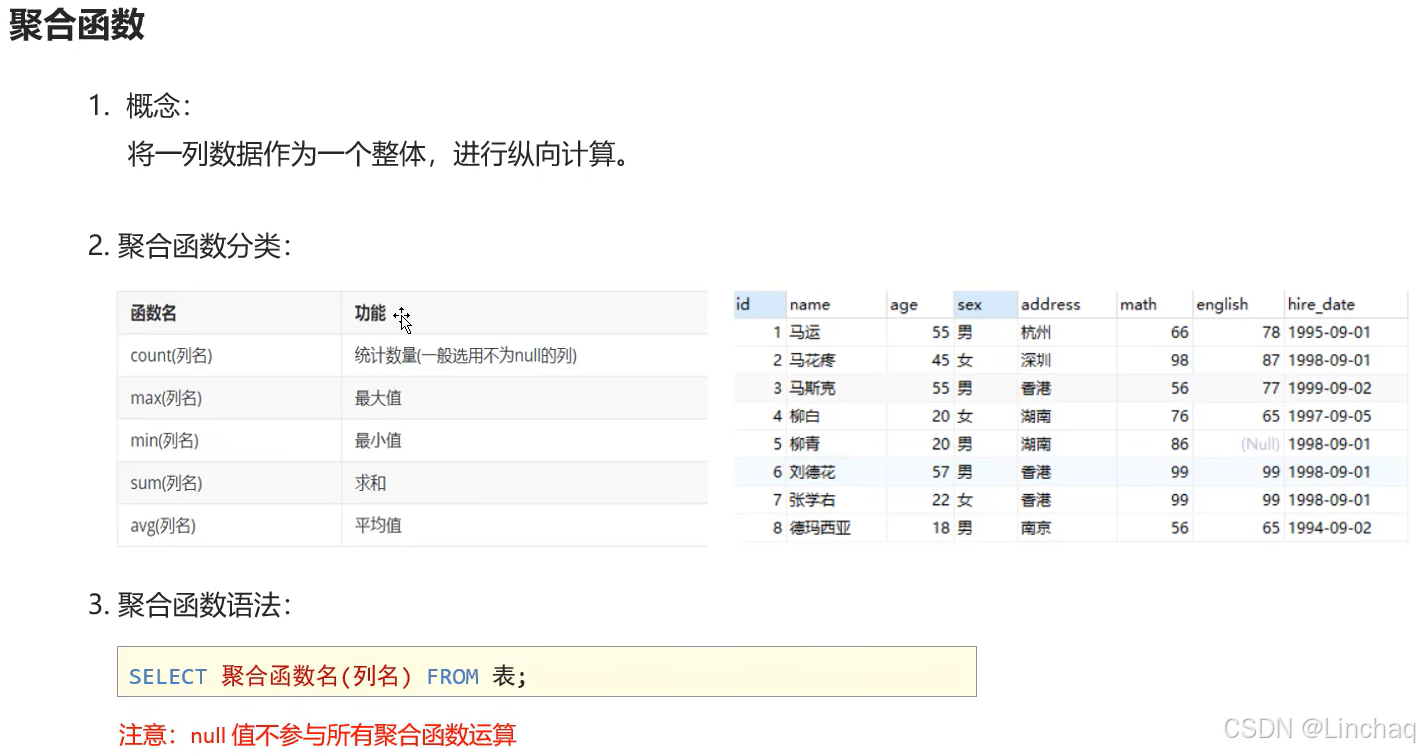
Task: Click the 聚合函数 page heading
Action: [x=77, y=25]
